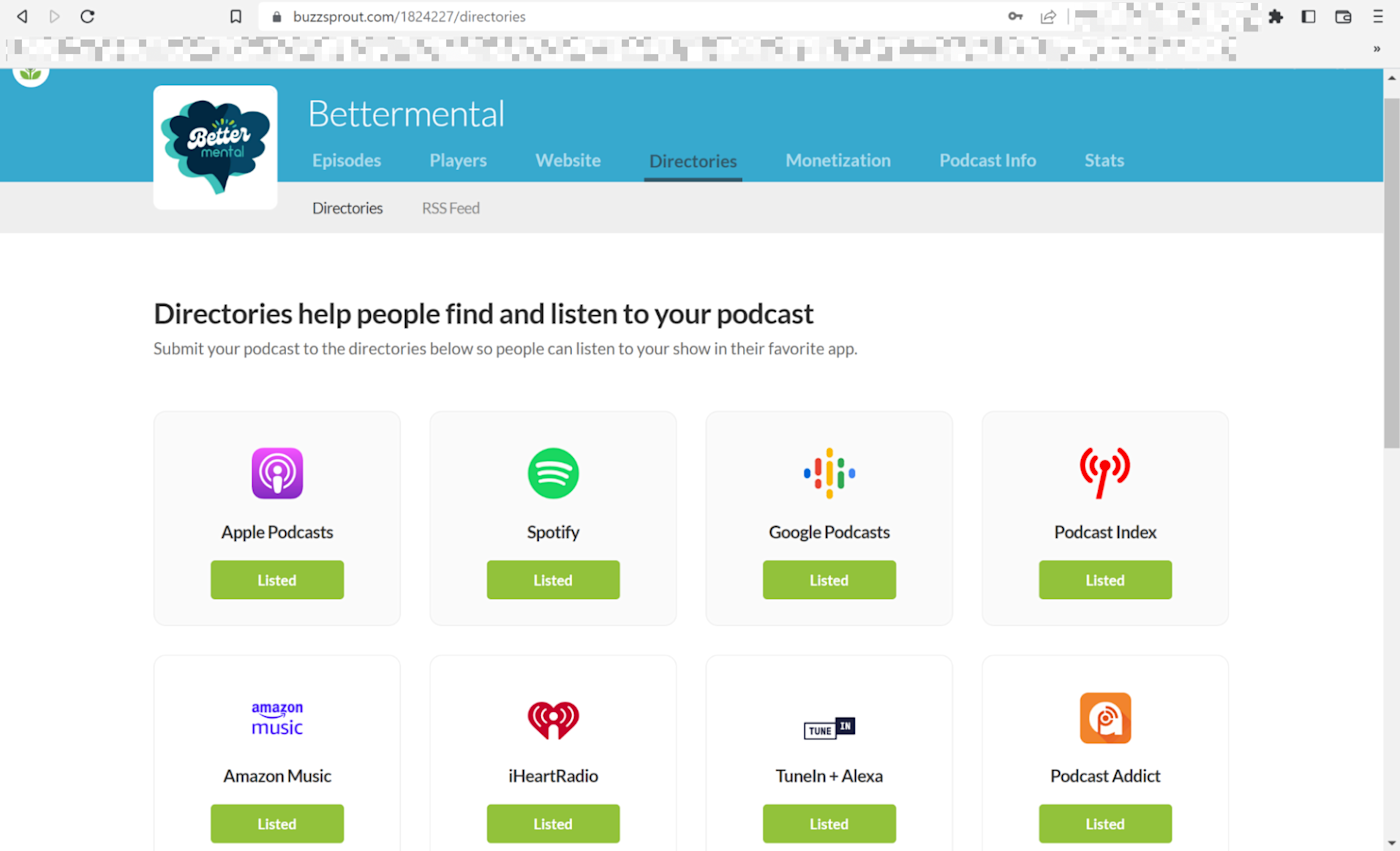Click the 'Submit your podcast to the directories' text
1400x851 pixels.
505,349
